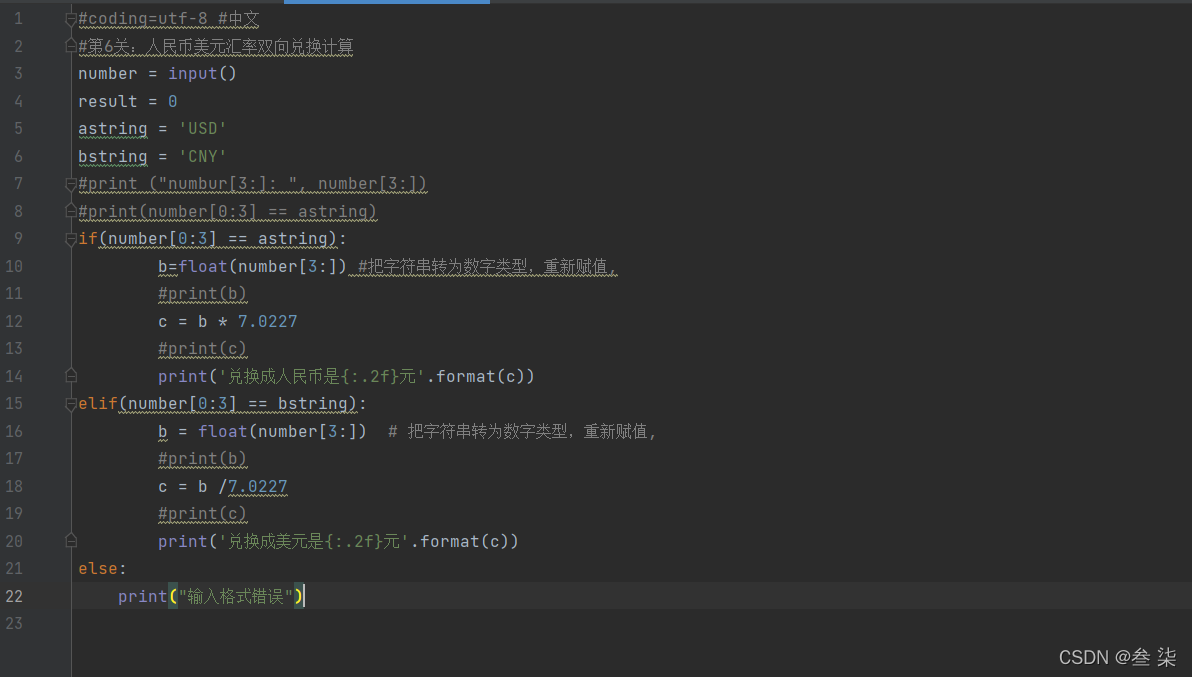Toggle the fold end marker on line 2

click(x=71, y=46)
